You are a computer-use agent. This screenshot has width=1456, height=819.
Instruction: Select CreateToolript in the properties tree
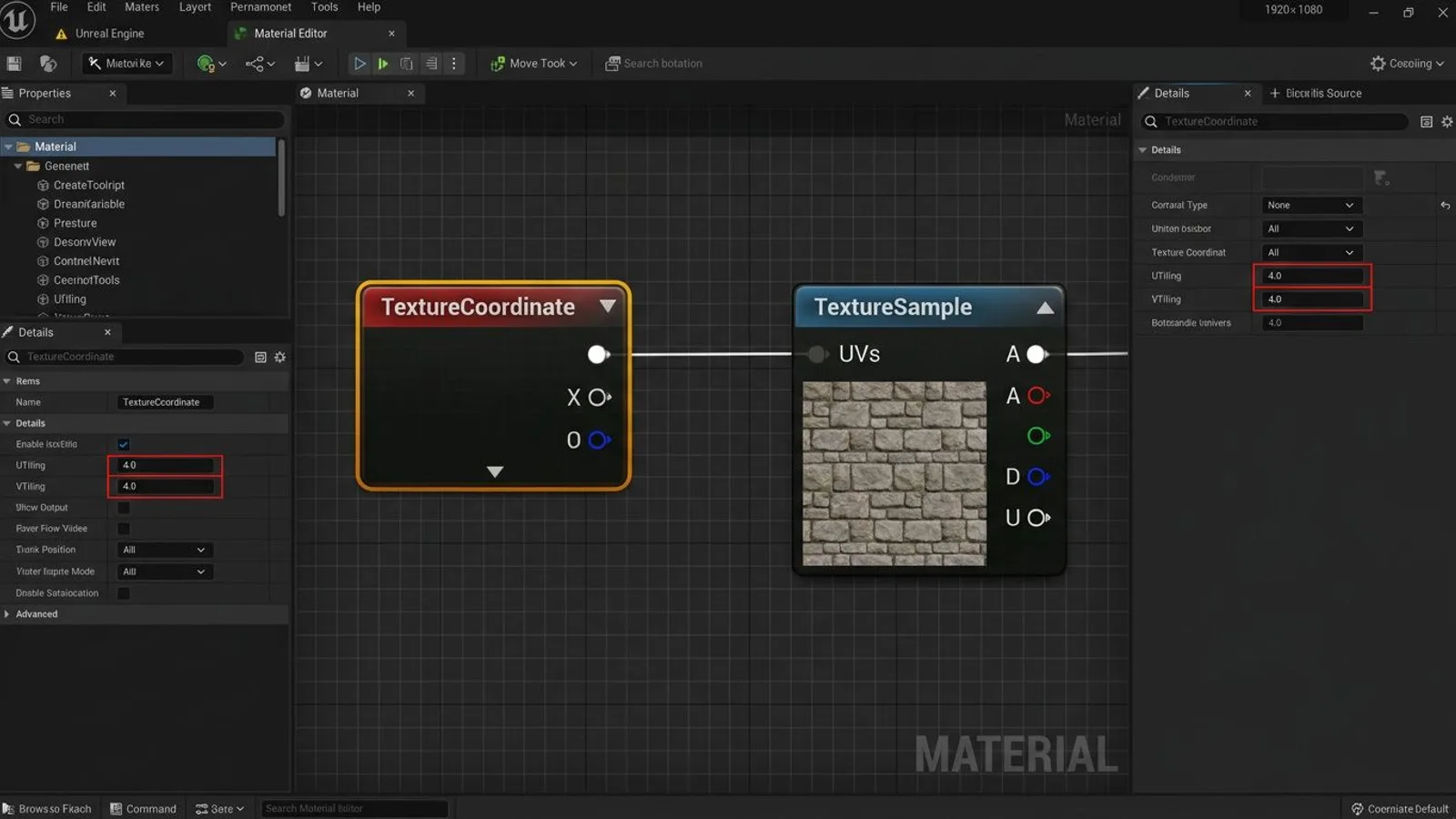[88, 186]
